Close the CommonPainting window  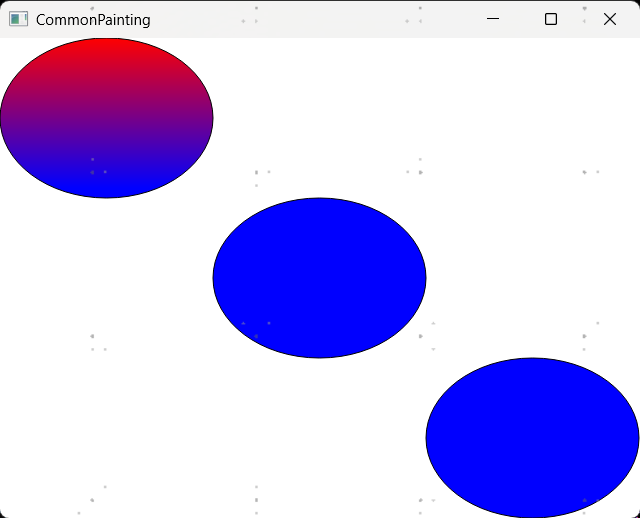point(609,19)
